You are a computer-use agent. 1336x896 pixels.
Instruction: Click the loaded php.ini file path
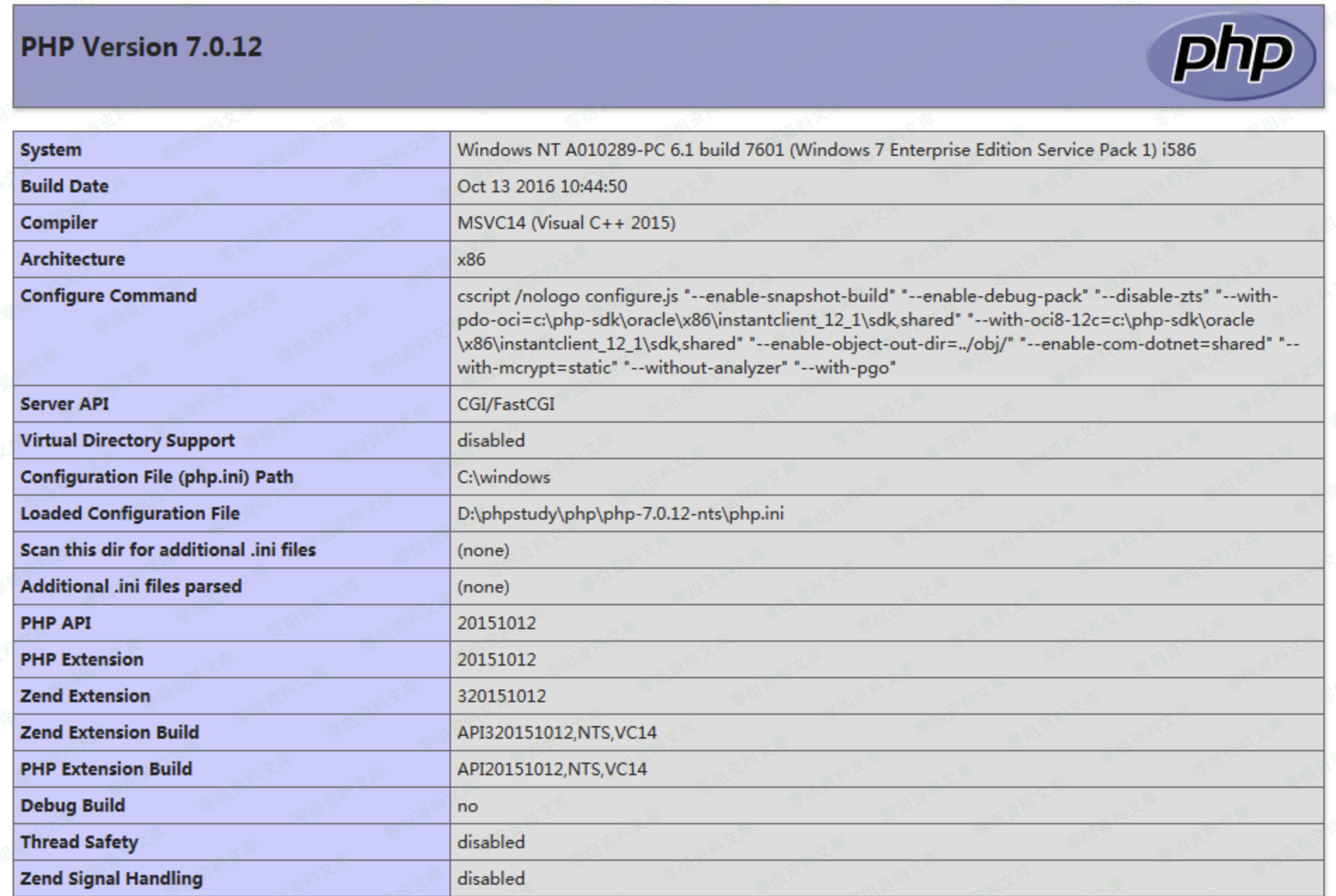[620, 513]
